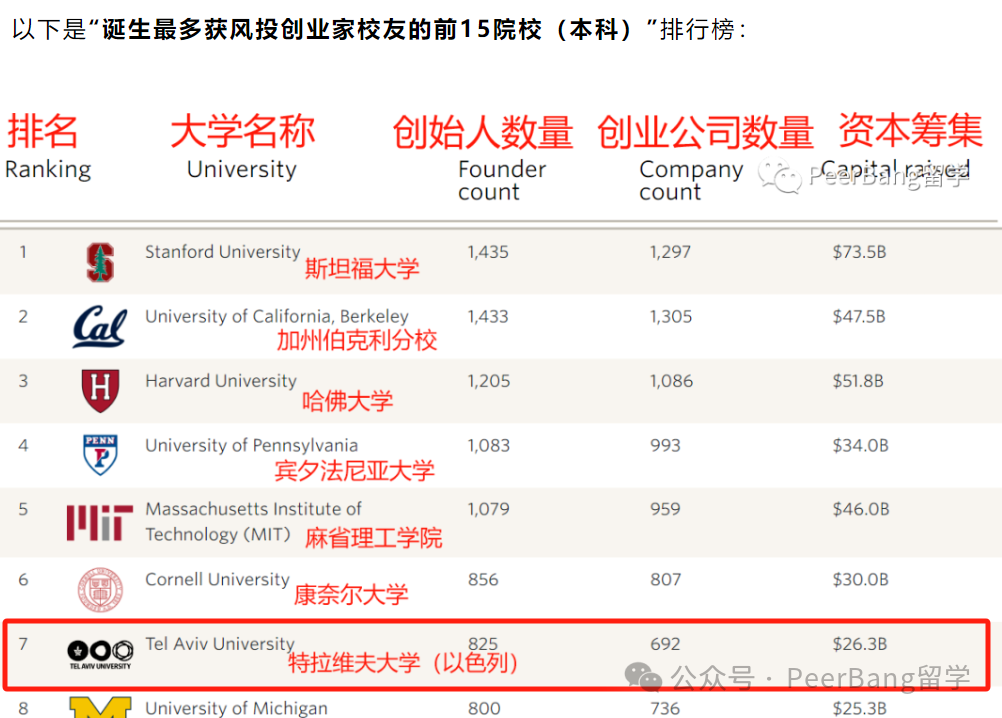Click Cornell's capital raised '$30.0B'
Screen dimensions: 1002x718
coord(861,579)
